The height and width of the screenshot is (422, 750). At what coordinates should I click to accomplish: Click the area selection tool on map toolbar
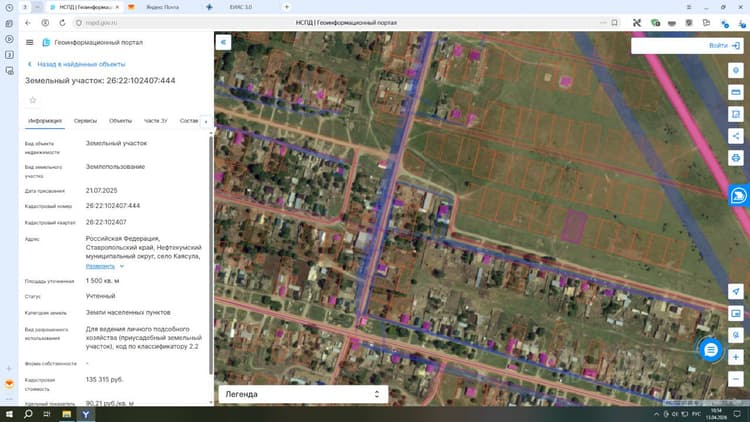pyautogui.click(x=736, y=114)
